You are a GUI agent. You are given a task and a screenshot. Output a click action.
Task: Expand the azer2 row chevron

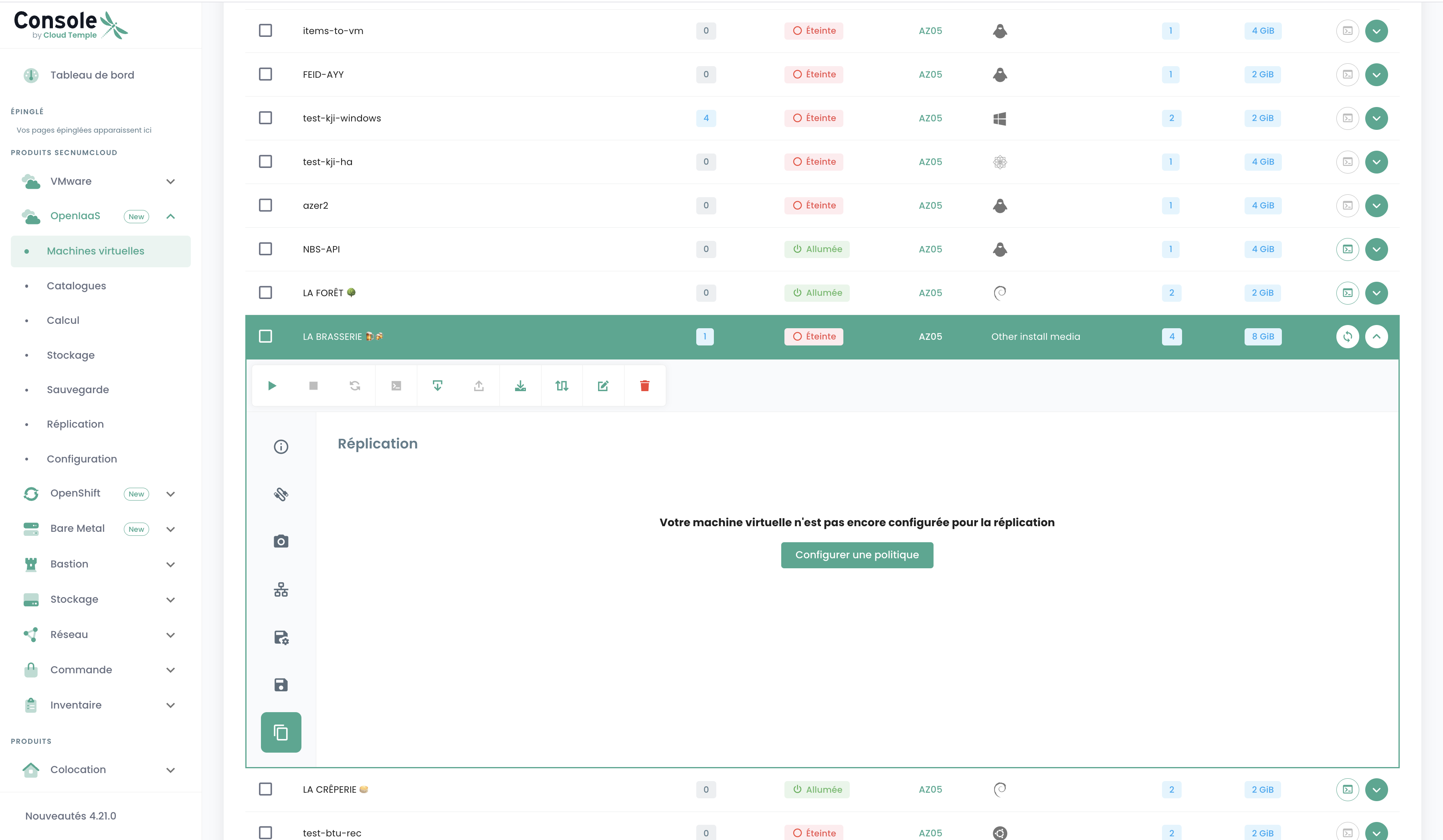point(1376,206)
